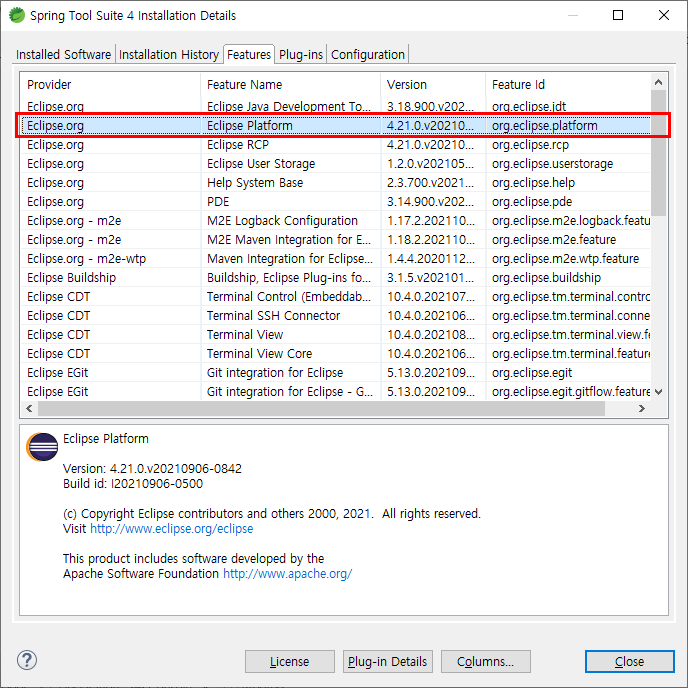Open the eclipse.org/eclipse link

pos(172,528)
